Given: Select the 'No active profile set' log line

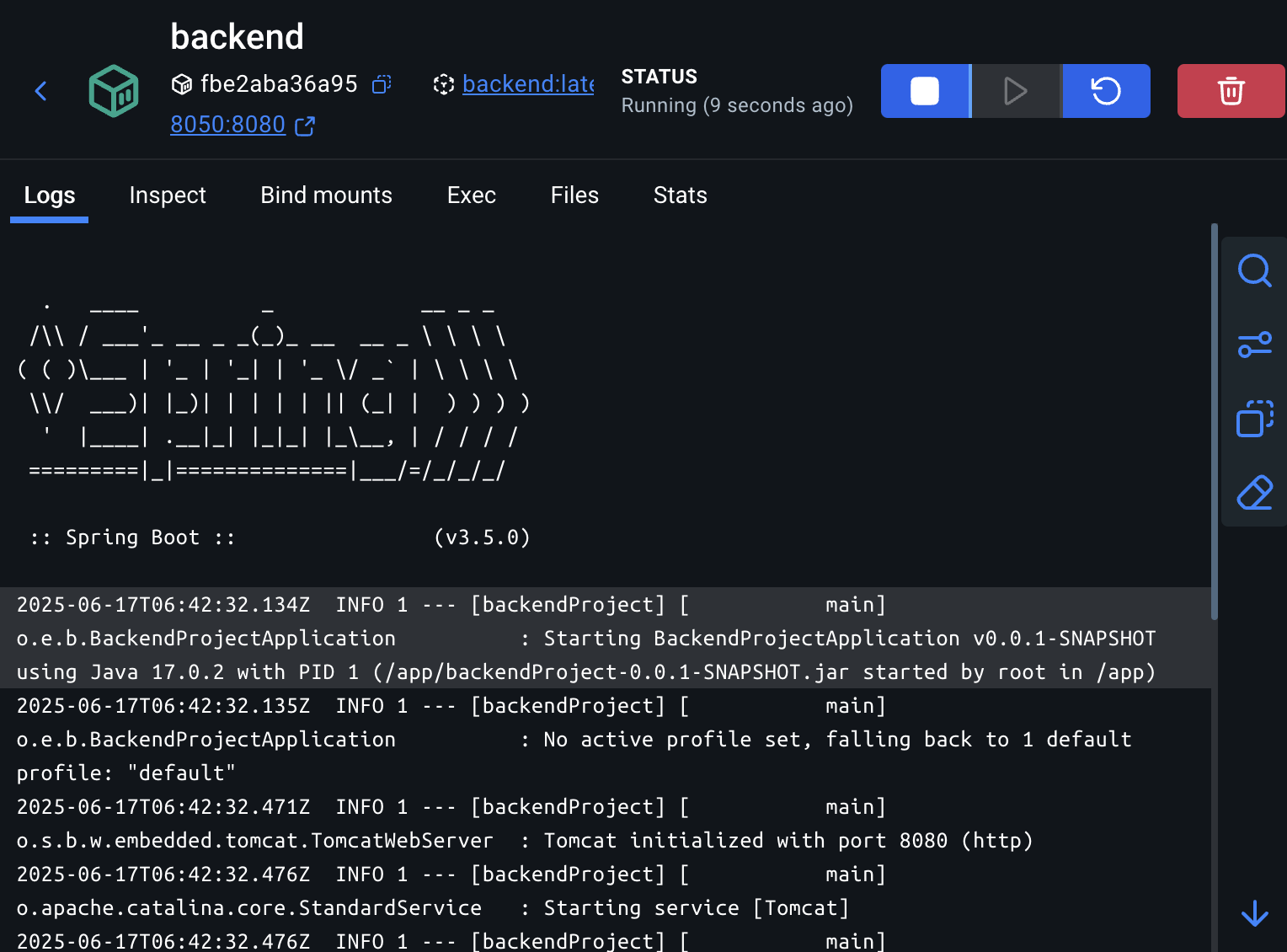Looking at the screenshot, I should pyautogui.click(x=606, y=740).
